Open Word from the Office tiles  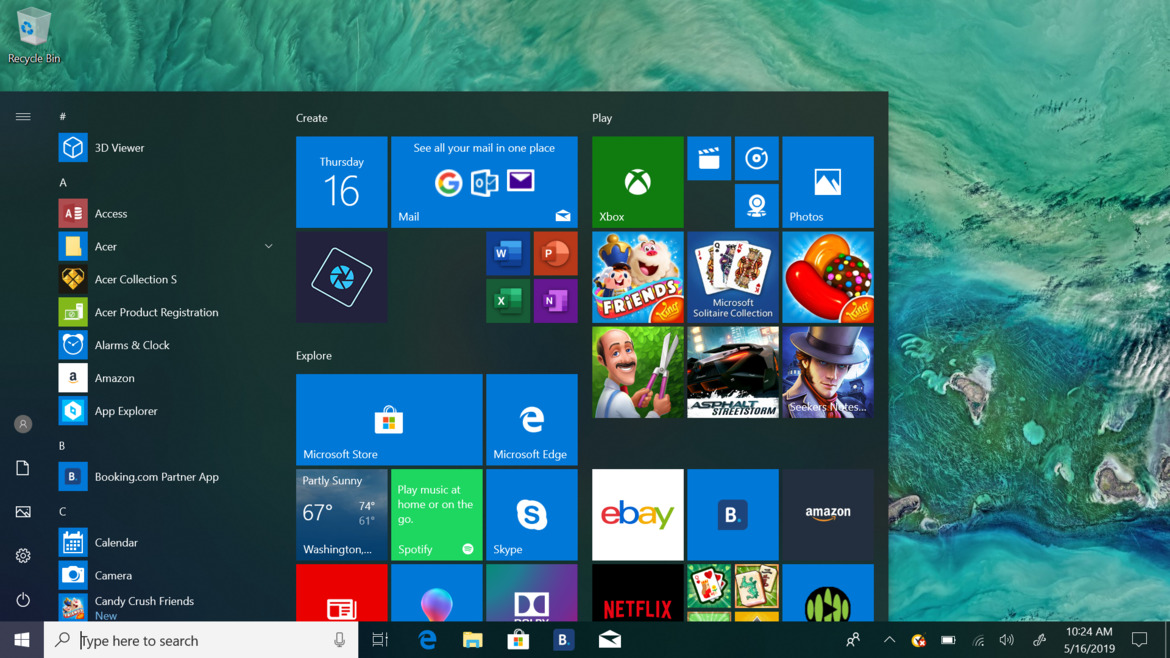(x=508, y=254)
